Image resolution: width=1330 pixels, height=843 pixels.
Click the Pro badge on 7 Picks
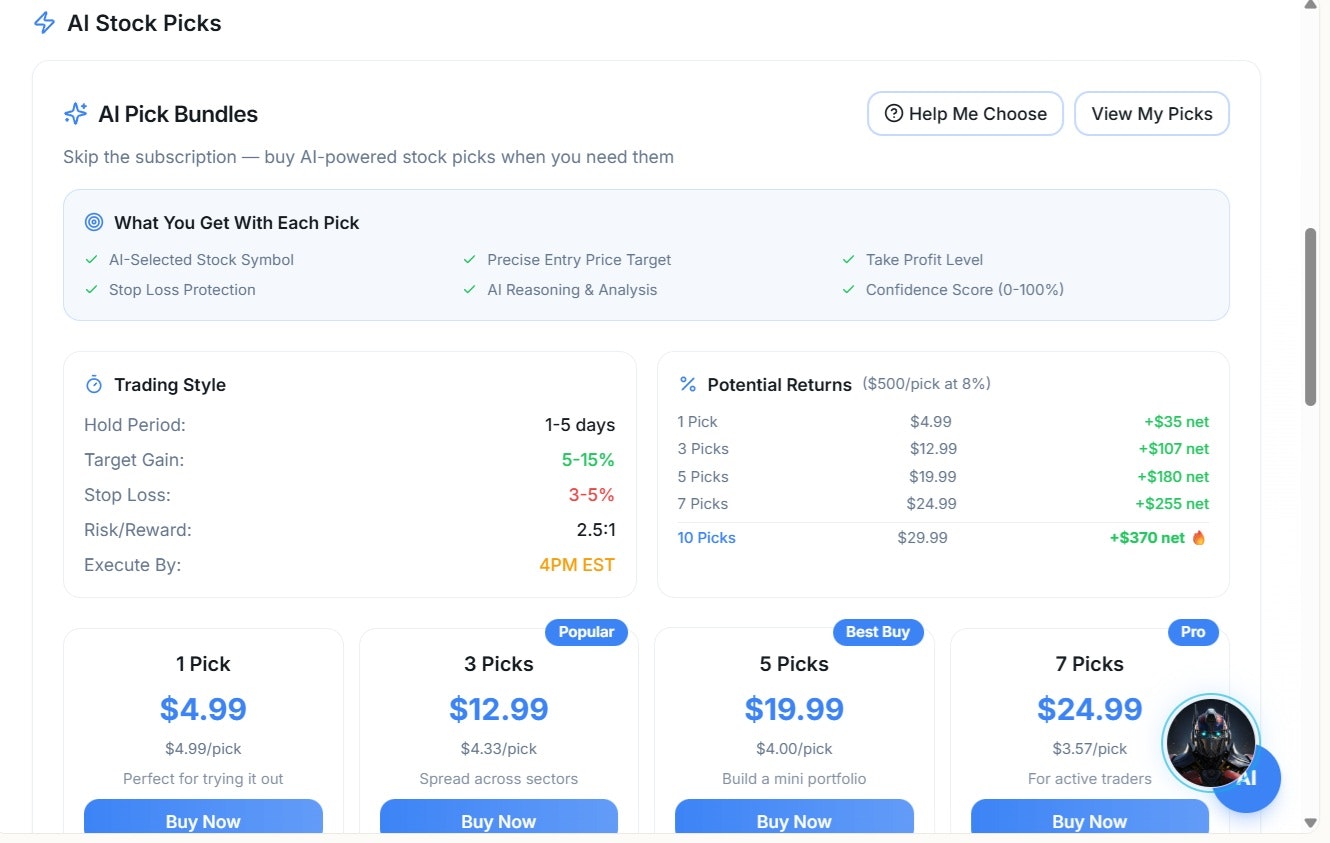click(x=1193, y=632)
